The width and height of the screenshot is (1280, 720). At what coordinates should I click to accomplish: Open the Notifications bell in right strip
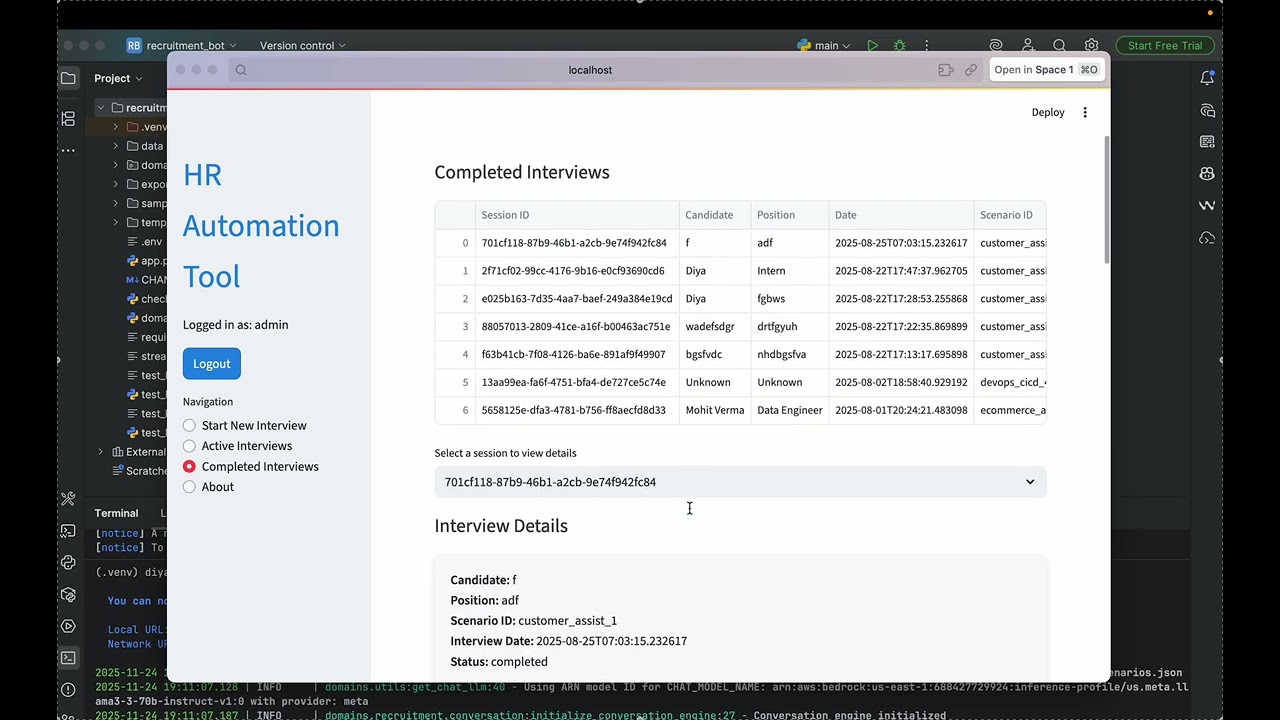tap(1207, 78)
